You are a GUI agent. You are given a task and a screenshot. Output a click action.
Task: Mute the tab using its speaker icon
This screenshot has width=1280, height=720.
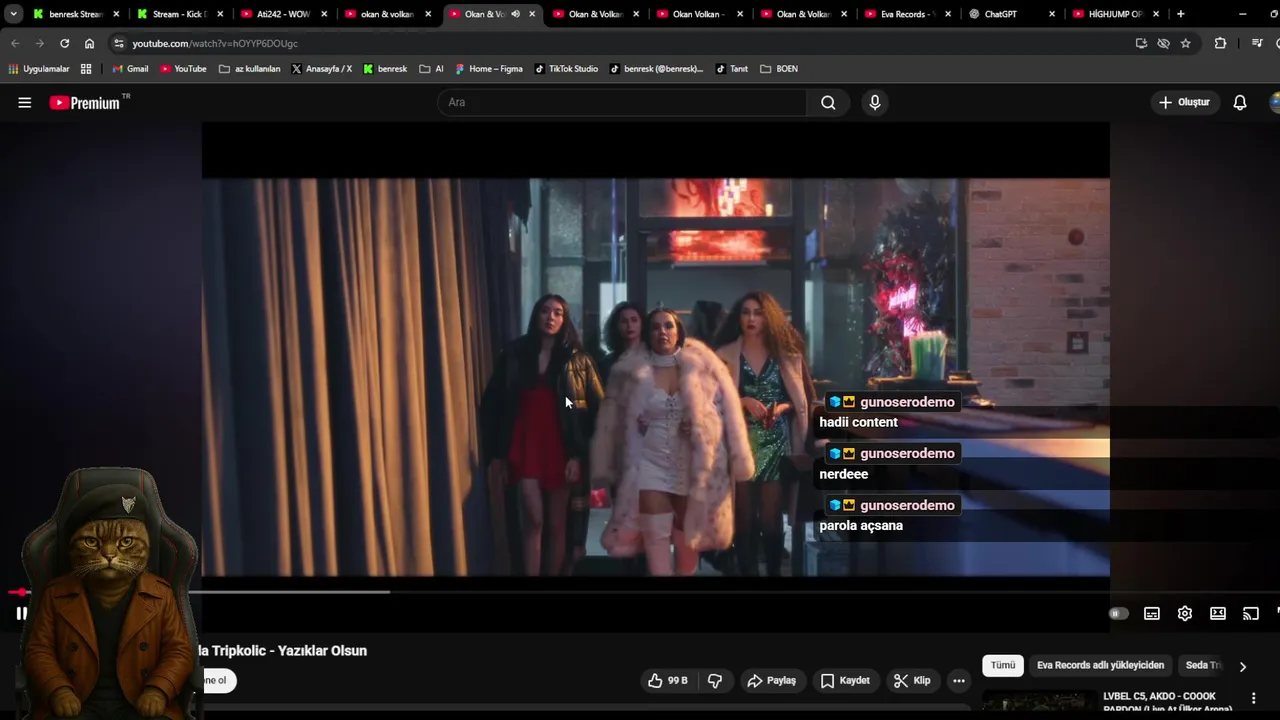pos(515,14)
